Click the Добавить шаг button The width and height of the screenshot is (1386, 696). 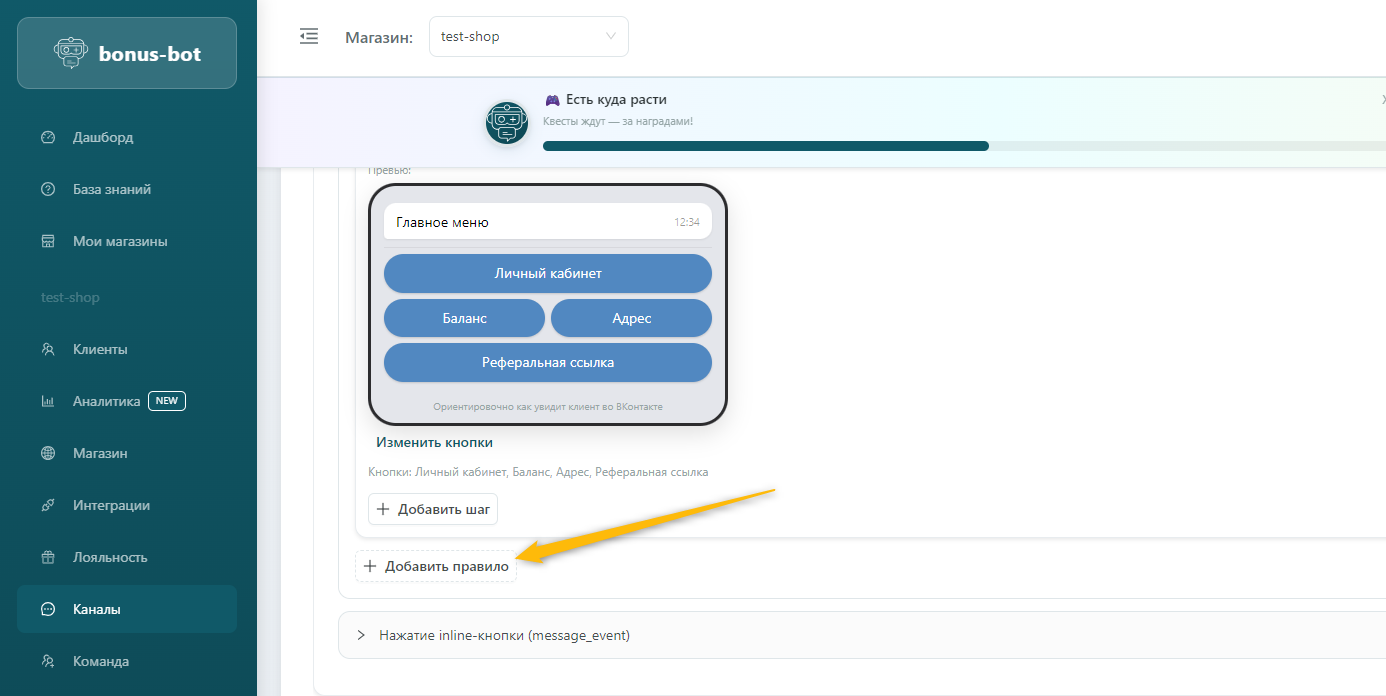point(433,509)
